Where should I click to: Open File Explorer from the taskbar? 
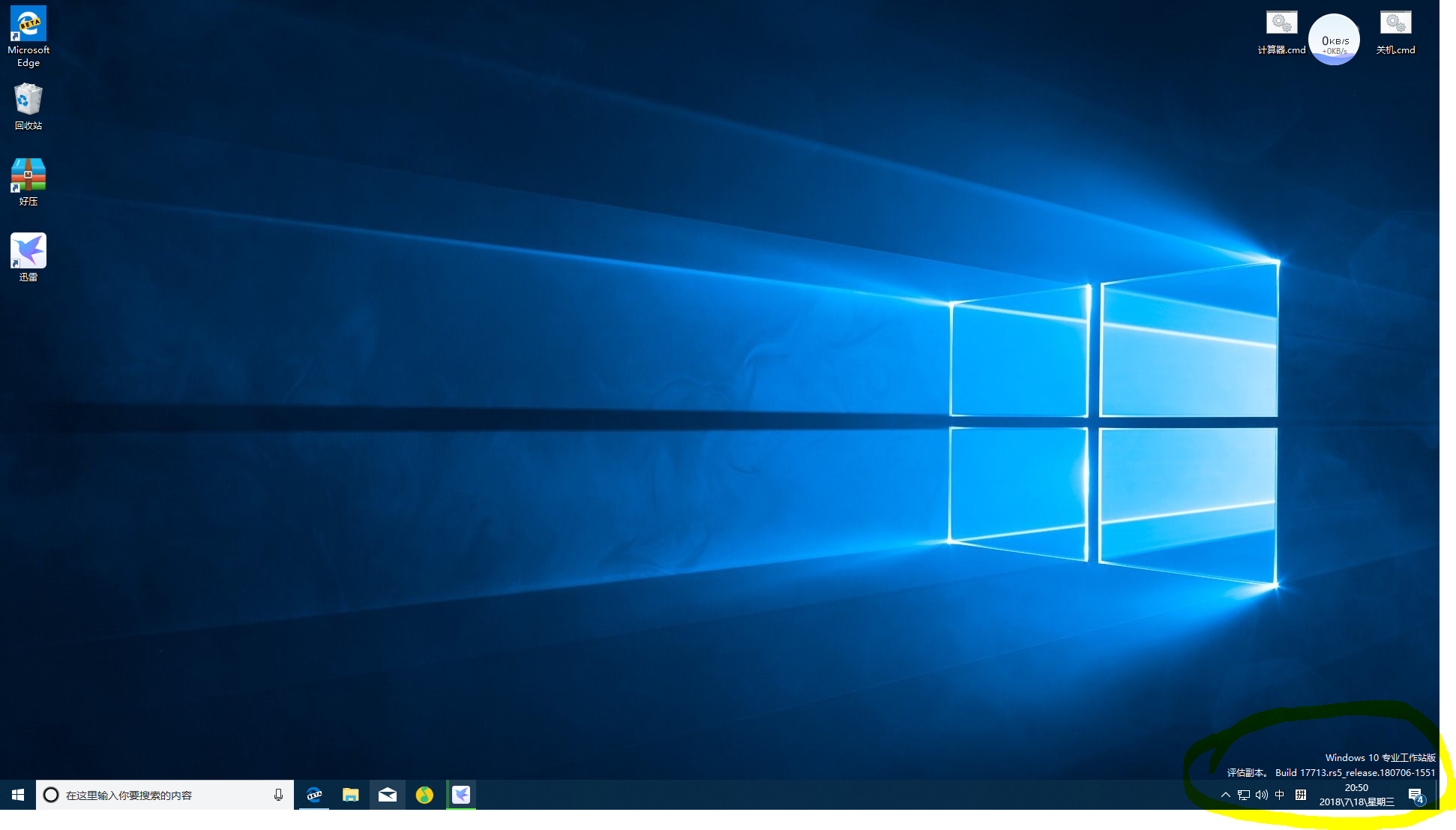click(351, 795)
